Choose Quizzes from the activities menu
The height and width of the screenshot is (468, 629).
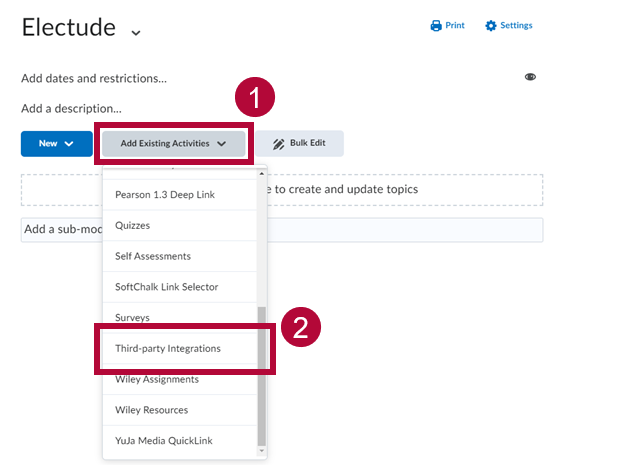tap(133, 225)
